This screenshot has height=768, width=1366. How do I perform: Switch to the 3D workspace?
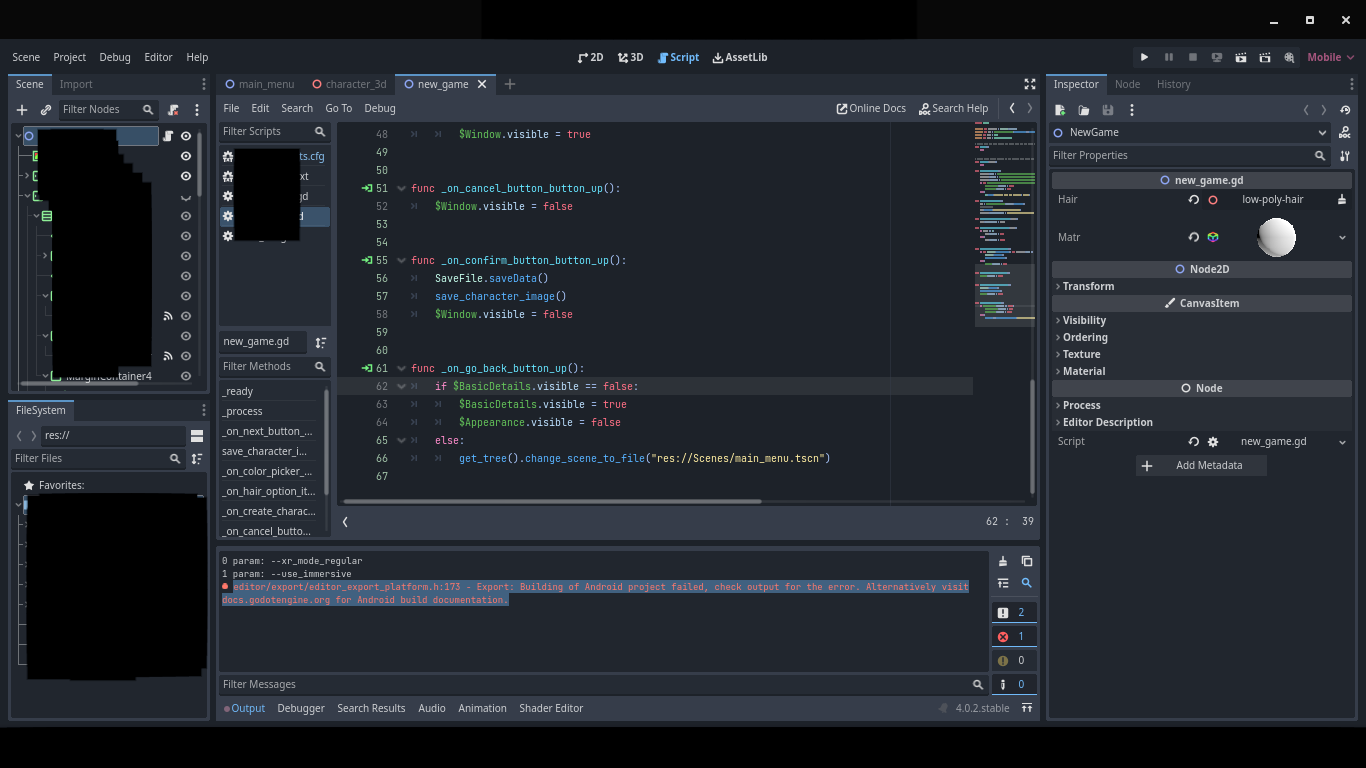(x=630, y=57)
